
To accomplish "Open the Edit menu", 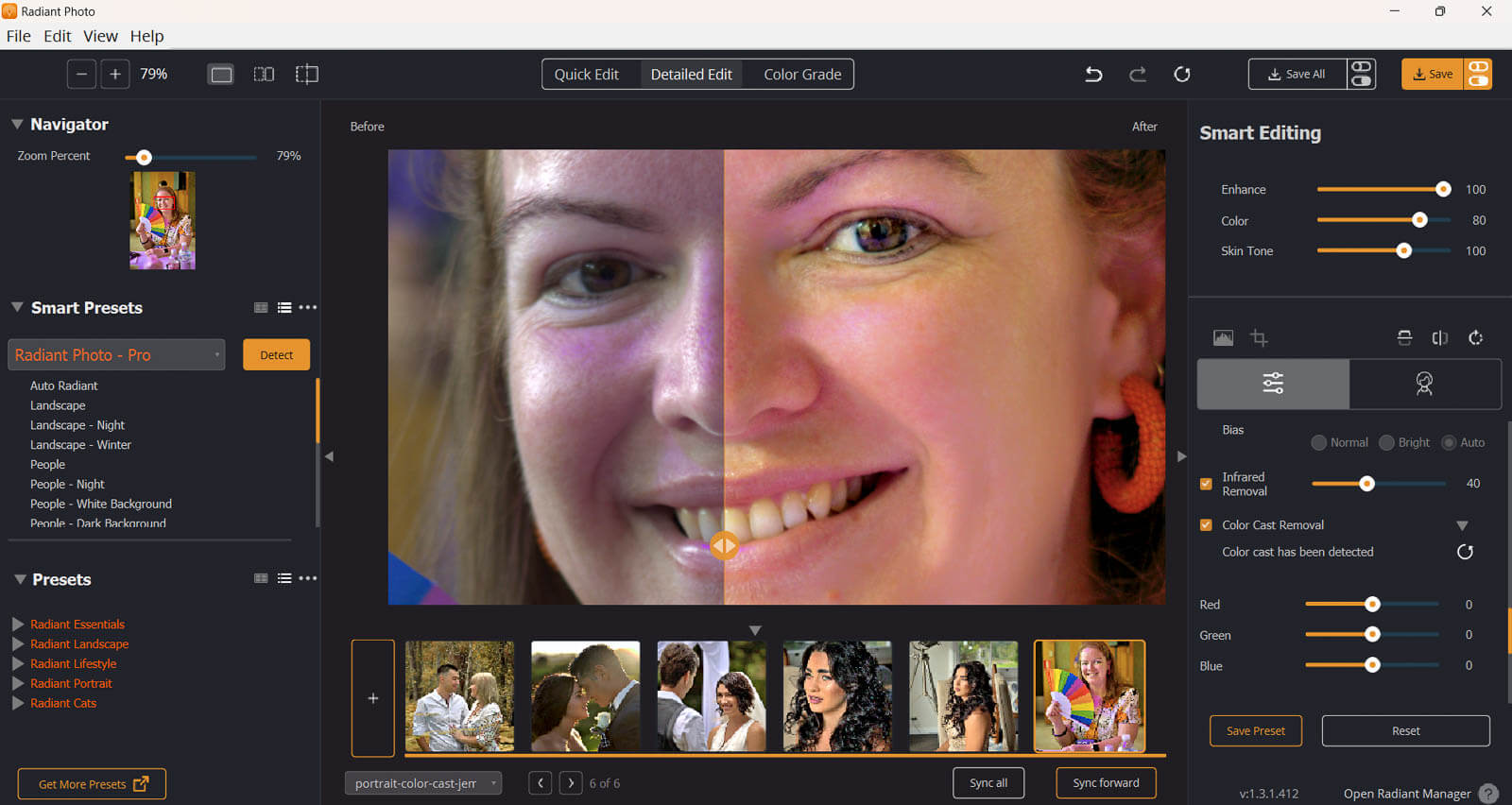I will click(57, 36).
